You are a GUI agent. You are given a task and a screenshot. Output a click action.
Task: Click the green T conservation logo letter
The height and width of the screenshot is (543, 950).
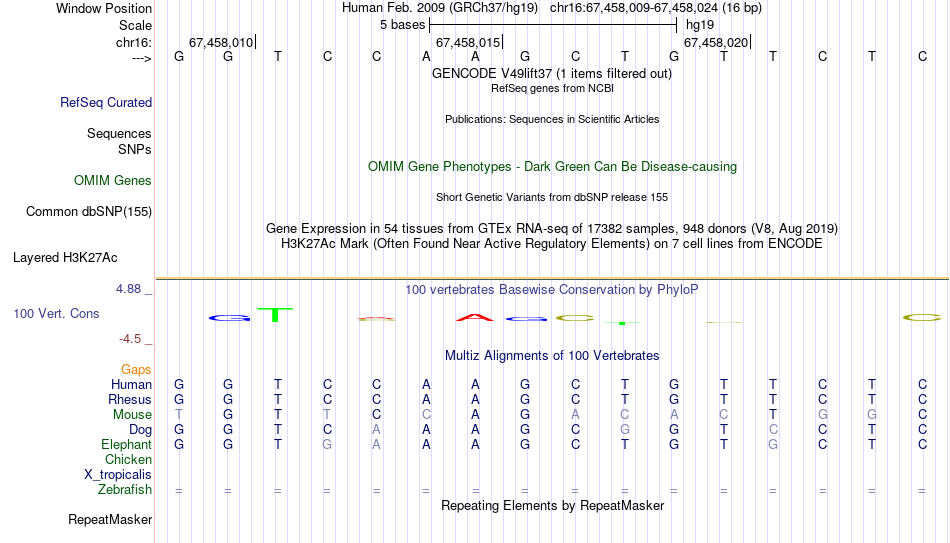pyautogui.click(x=275, y=315)
